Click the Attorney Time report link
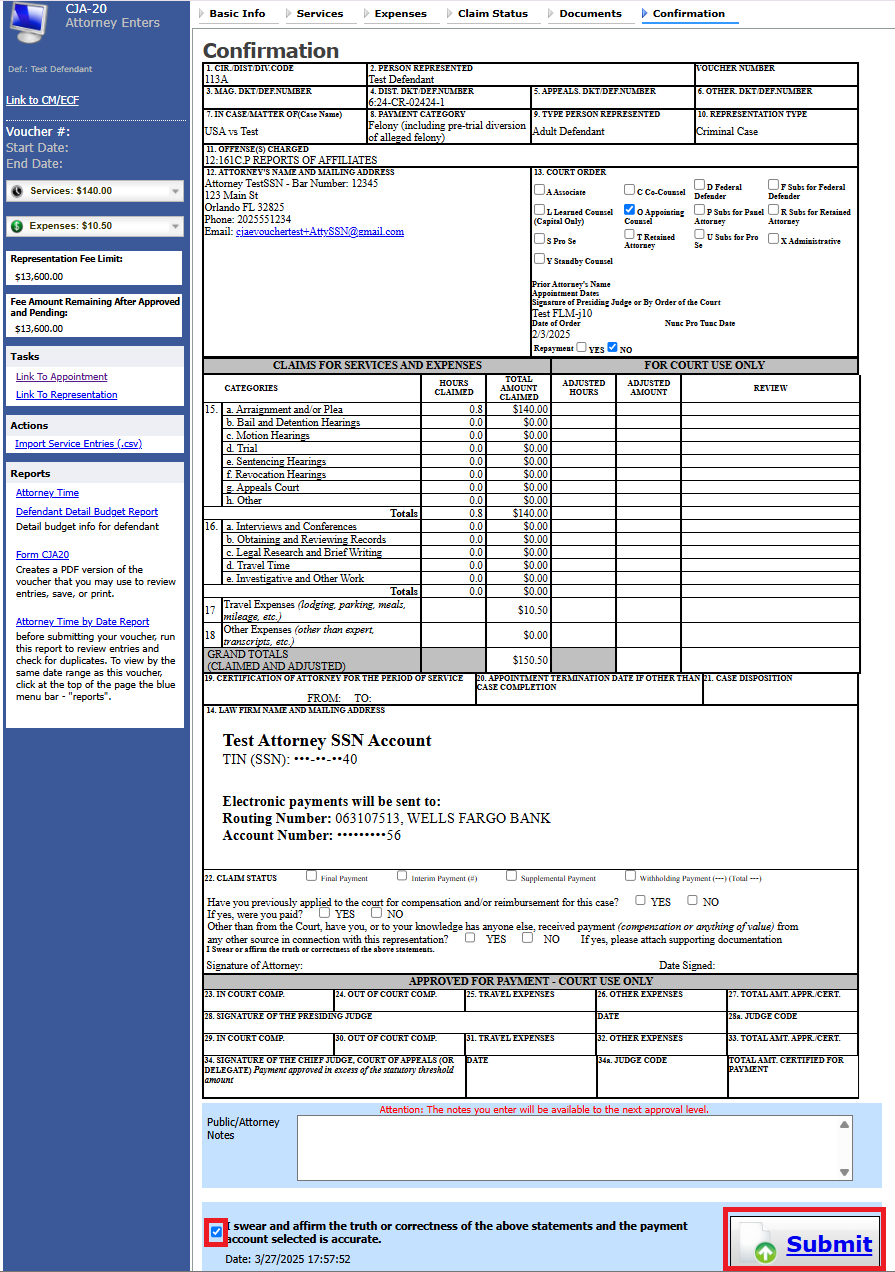The height and width of the screenshot is (1272, 895). click(46, 492)
